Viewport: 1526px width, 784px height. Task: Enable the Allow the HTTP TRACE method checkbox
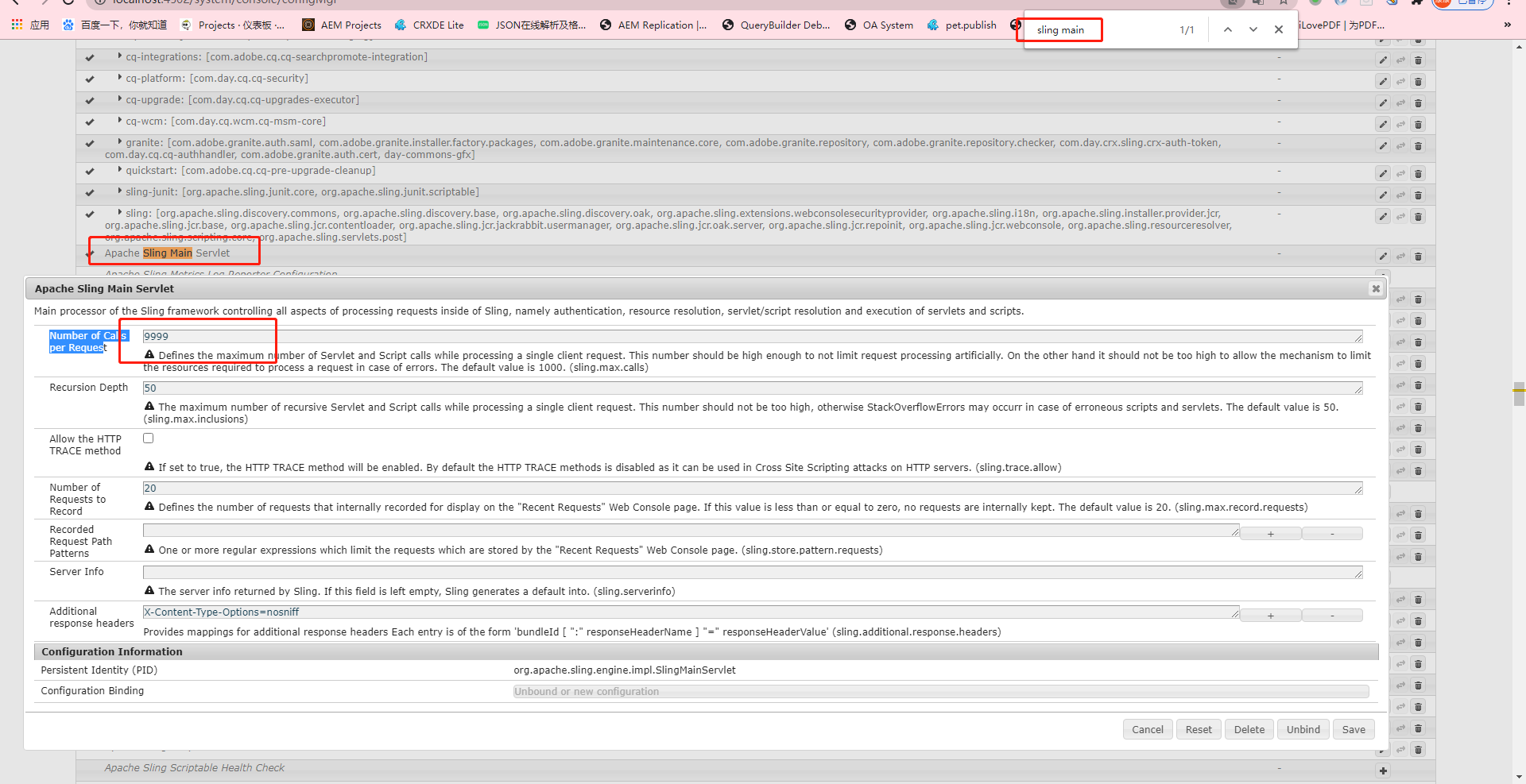(x=148, y=438)
